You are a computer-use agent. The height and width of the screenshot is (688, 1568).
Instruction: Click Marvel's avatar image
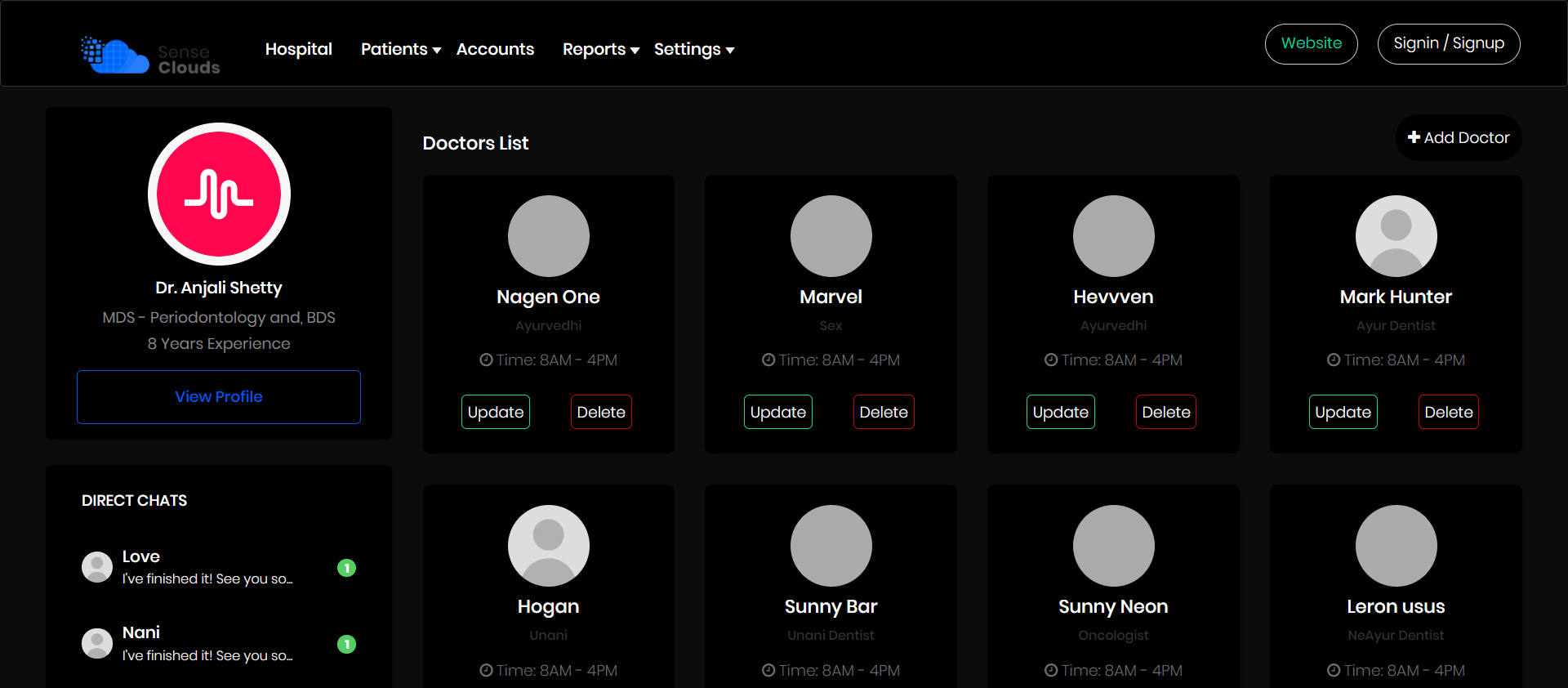tap(831, 236)
